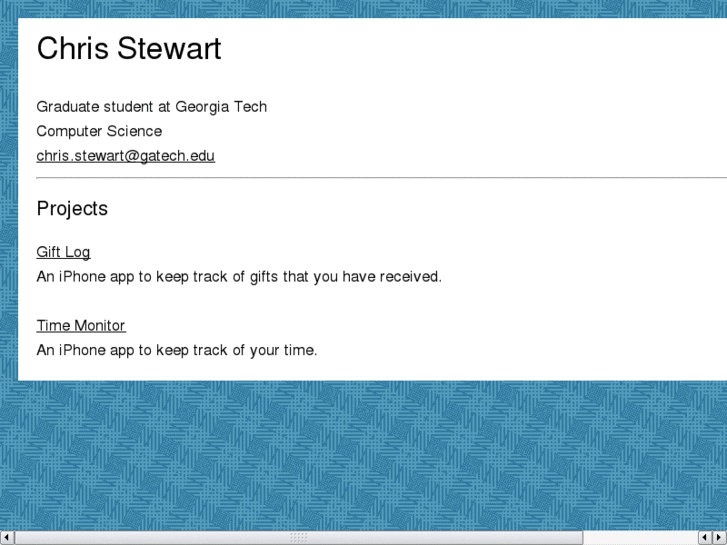Click the 'Graduate student at Georgia Tech' line
The height and width of the screenshot is (545, 727).
click(151, 107)
